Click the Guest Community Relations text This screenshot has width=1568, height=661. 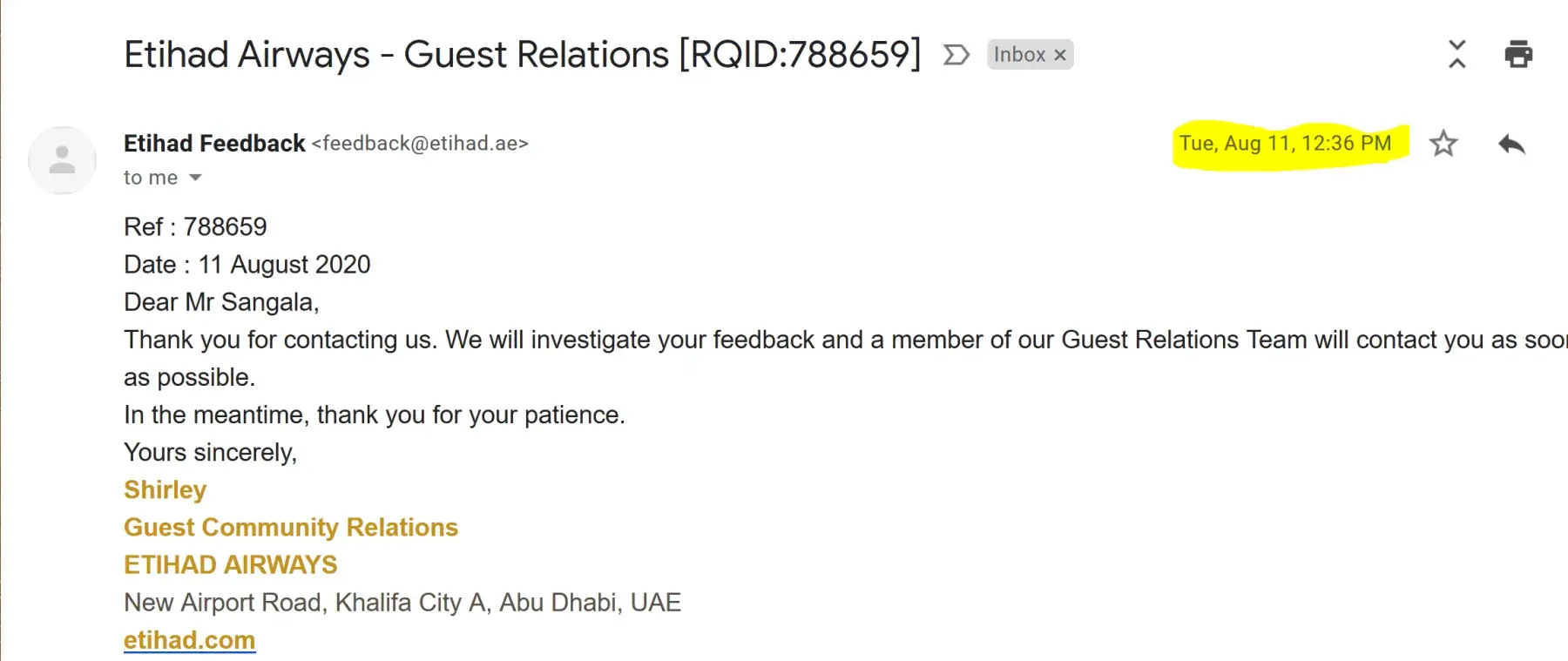click(x=291, y=528)
